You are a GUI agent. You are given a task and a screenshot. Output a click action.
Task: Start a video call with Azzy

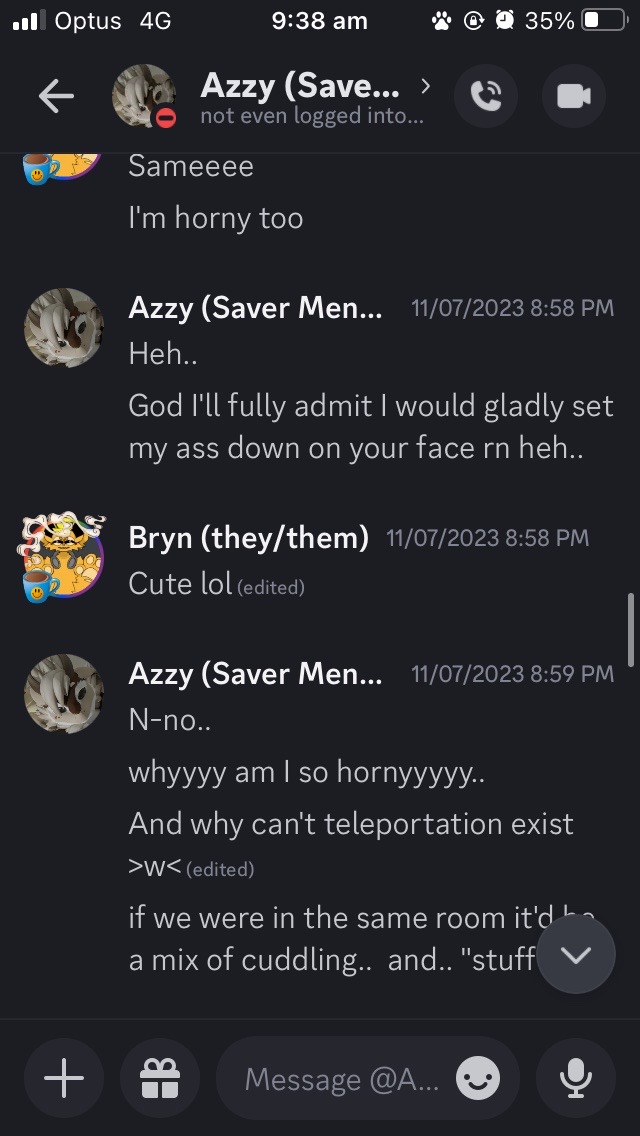tap(573, 96)
